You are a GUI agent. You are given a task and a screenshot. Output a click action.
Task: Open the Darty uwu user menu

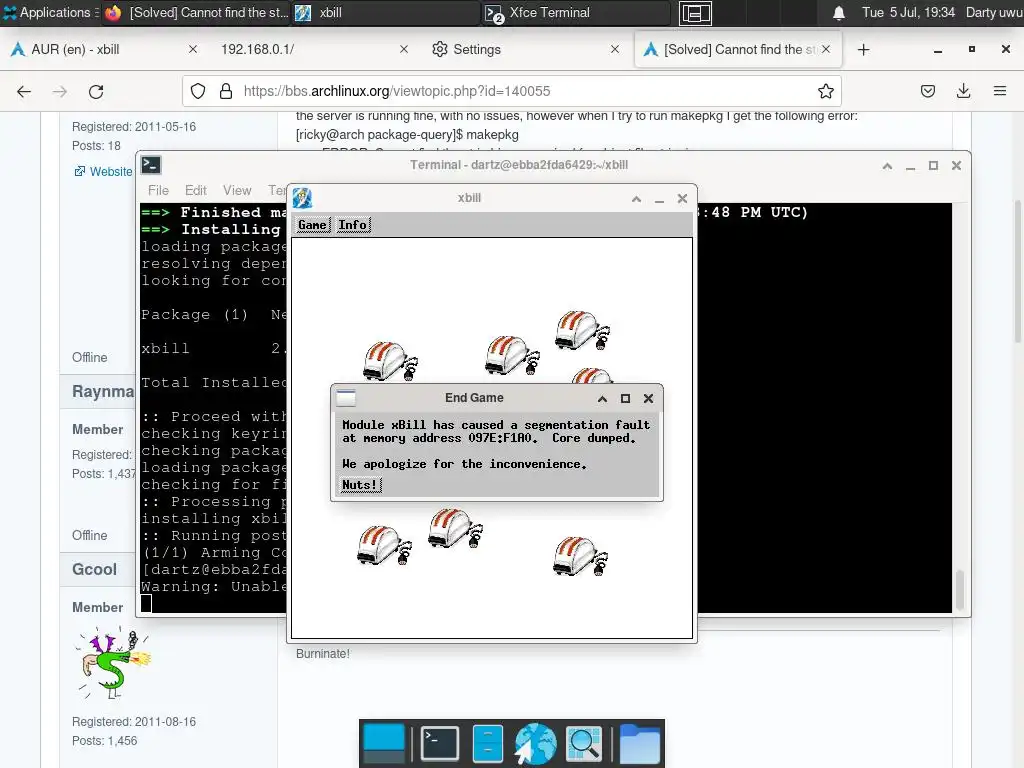click(994, 12)
